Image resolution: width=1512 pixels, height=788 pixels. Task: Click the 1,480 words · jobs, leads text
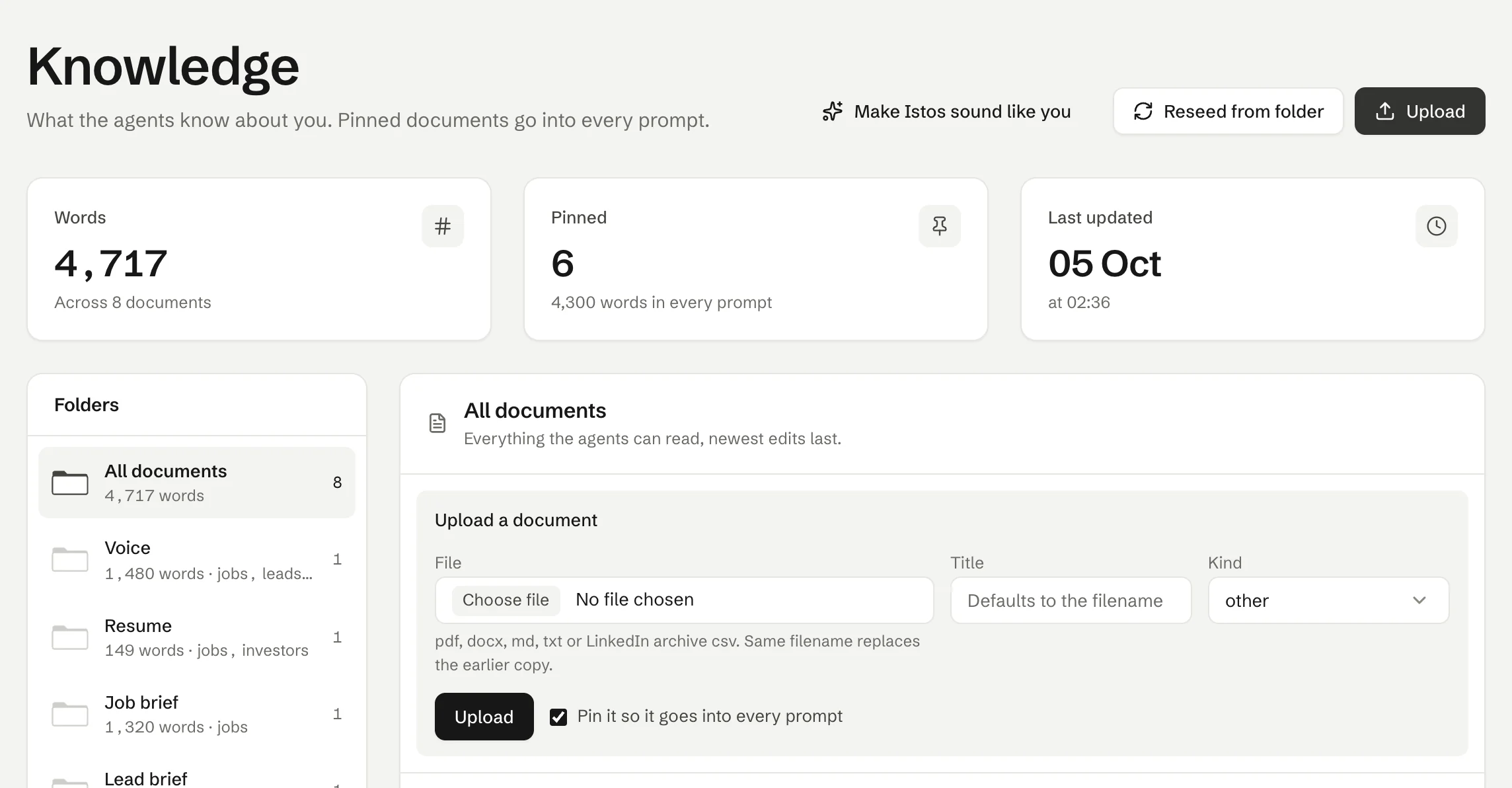208,573
